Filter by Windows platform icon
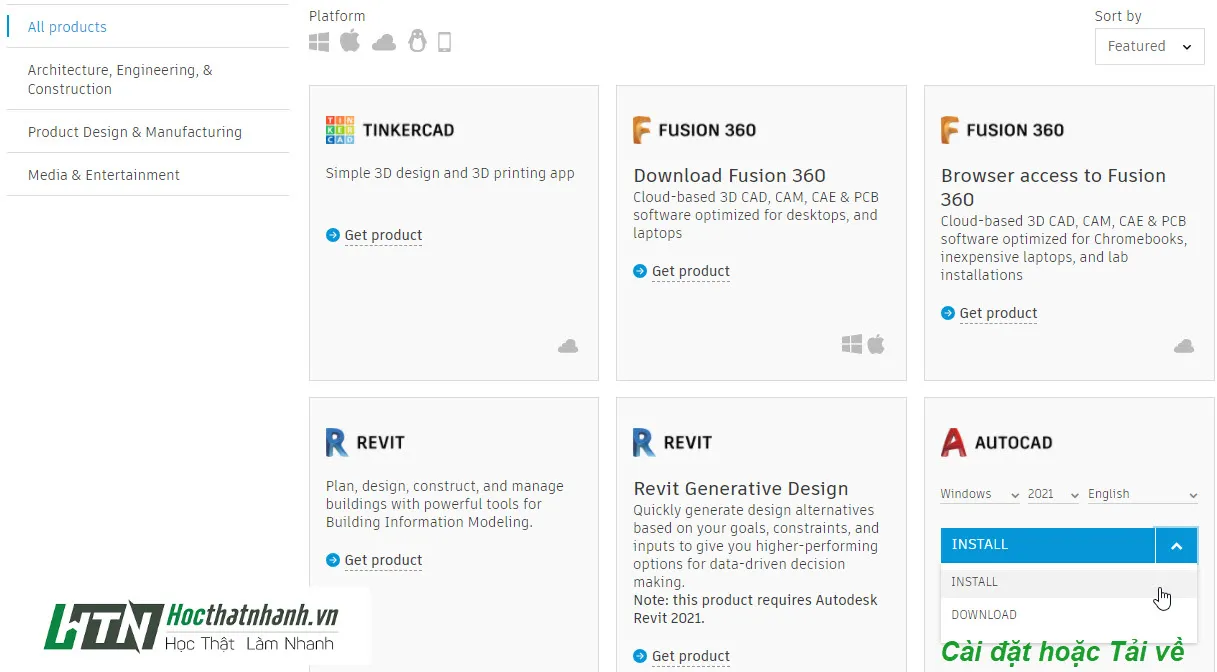 [x=319, y=42]
